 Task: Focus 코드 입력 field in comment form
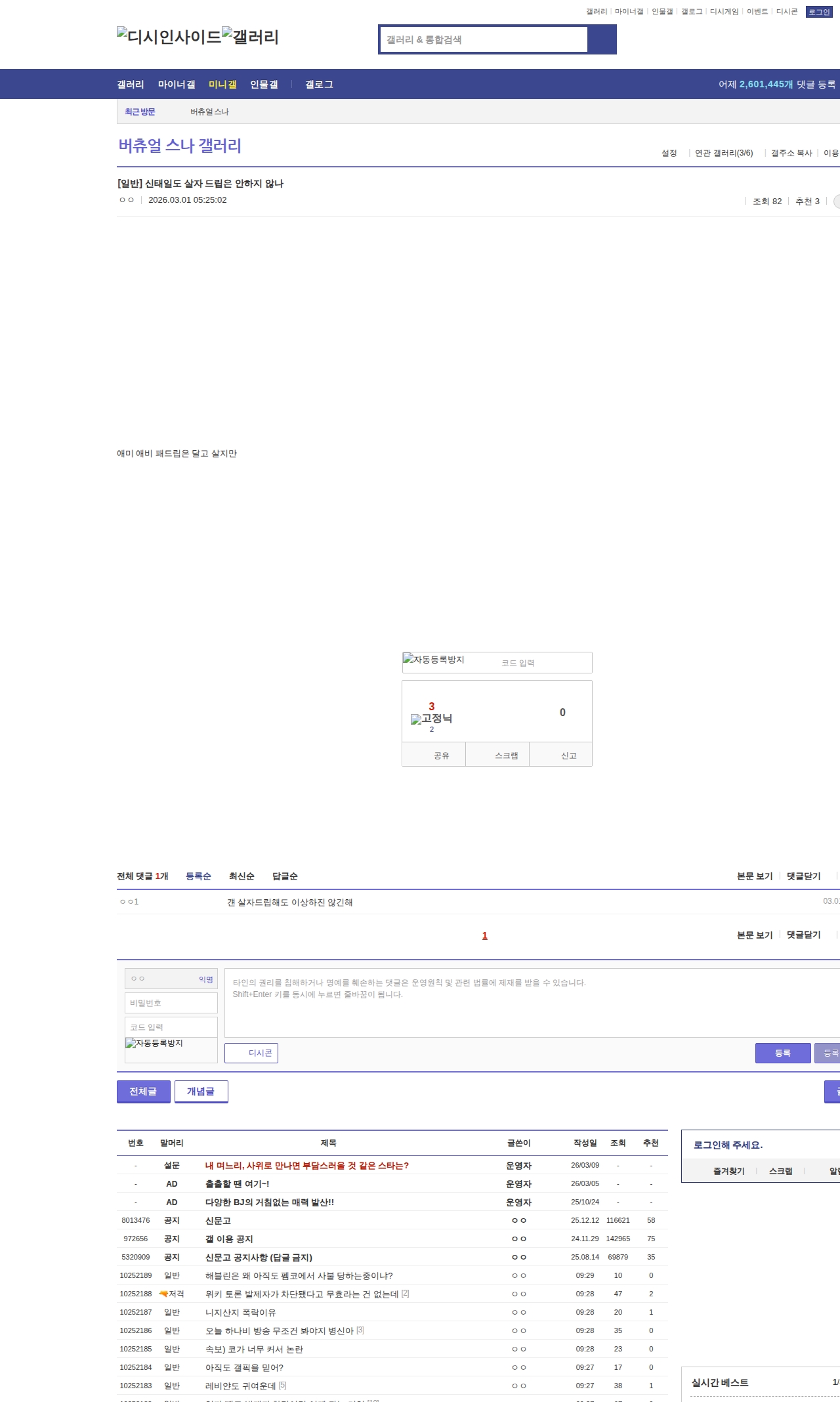coord(171,1027)
